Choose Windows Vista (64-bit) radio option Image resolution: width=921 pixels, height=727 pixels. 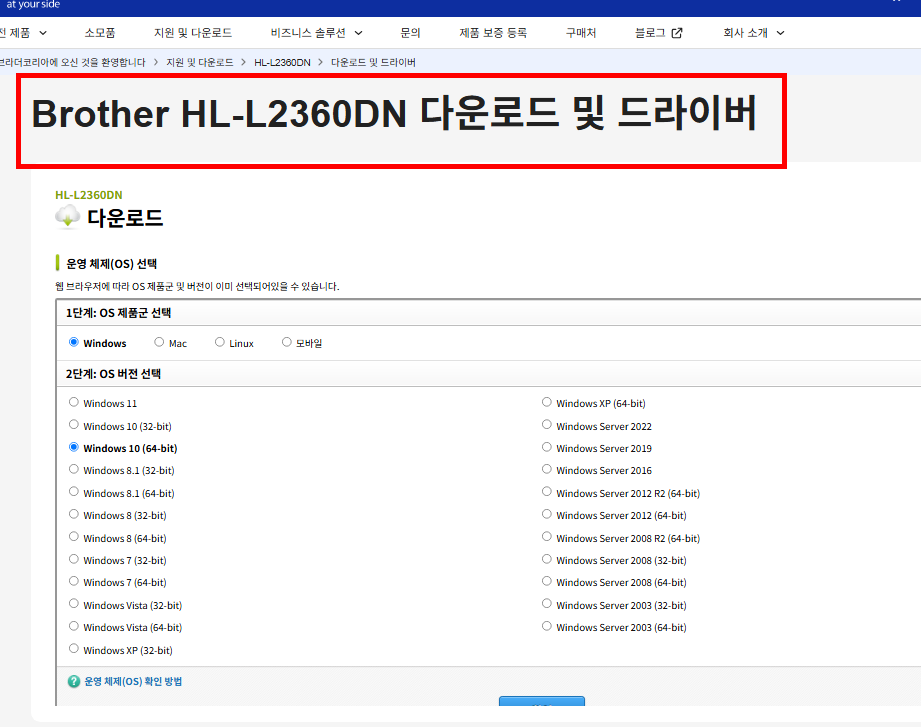(73, 626)
